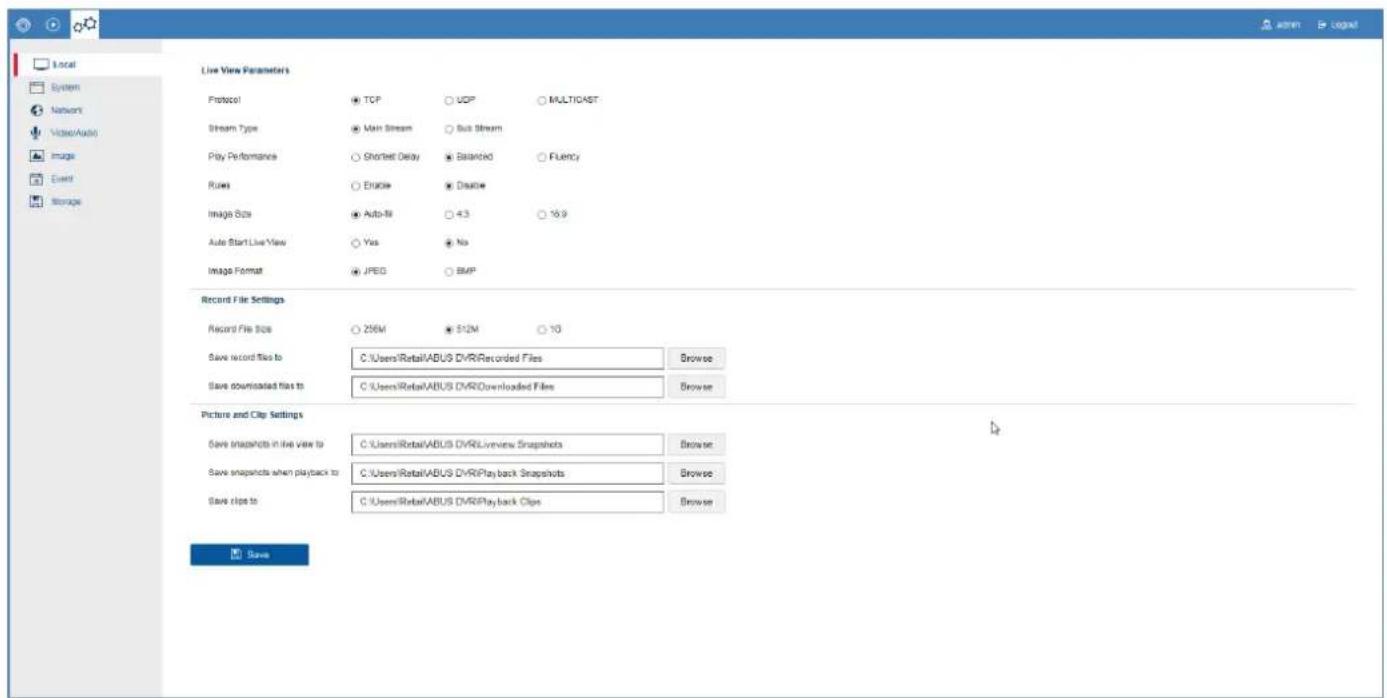Browse for the recorded files folder
The width and height of the screenshot is (1387, 698).
695,358
